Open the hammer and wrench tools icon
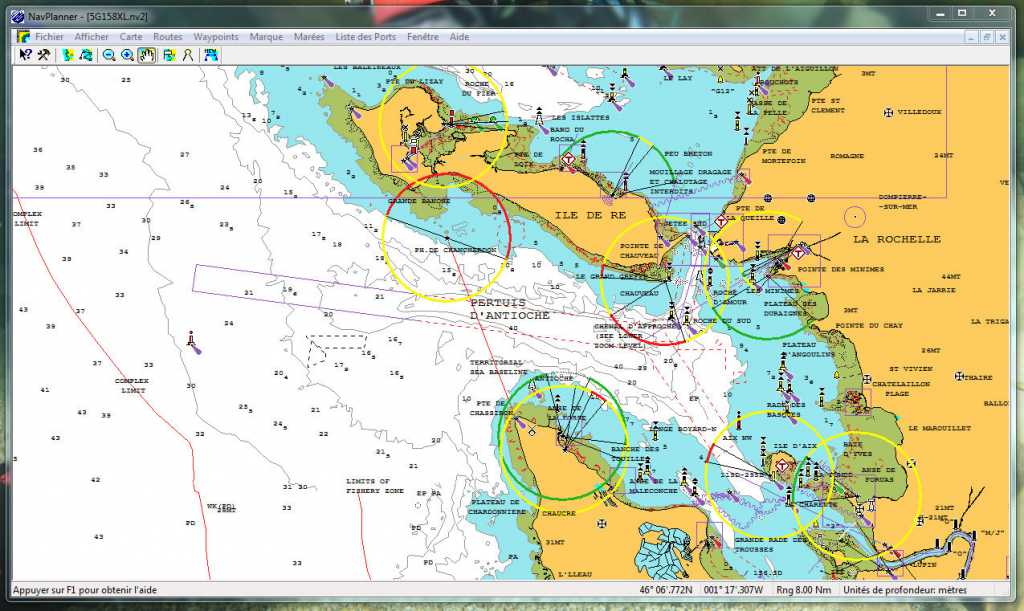The image size is (1024, 611). [x=43, y=55]
